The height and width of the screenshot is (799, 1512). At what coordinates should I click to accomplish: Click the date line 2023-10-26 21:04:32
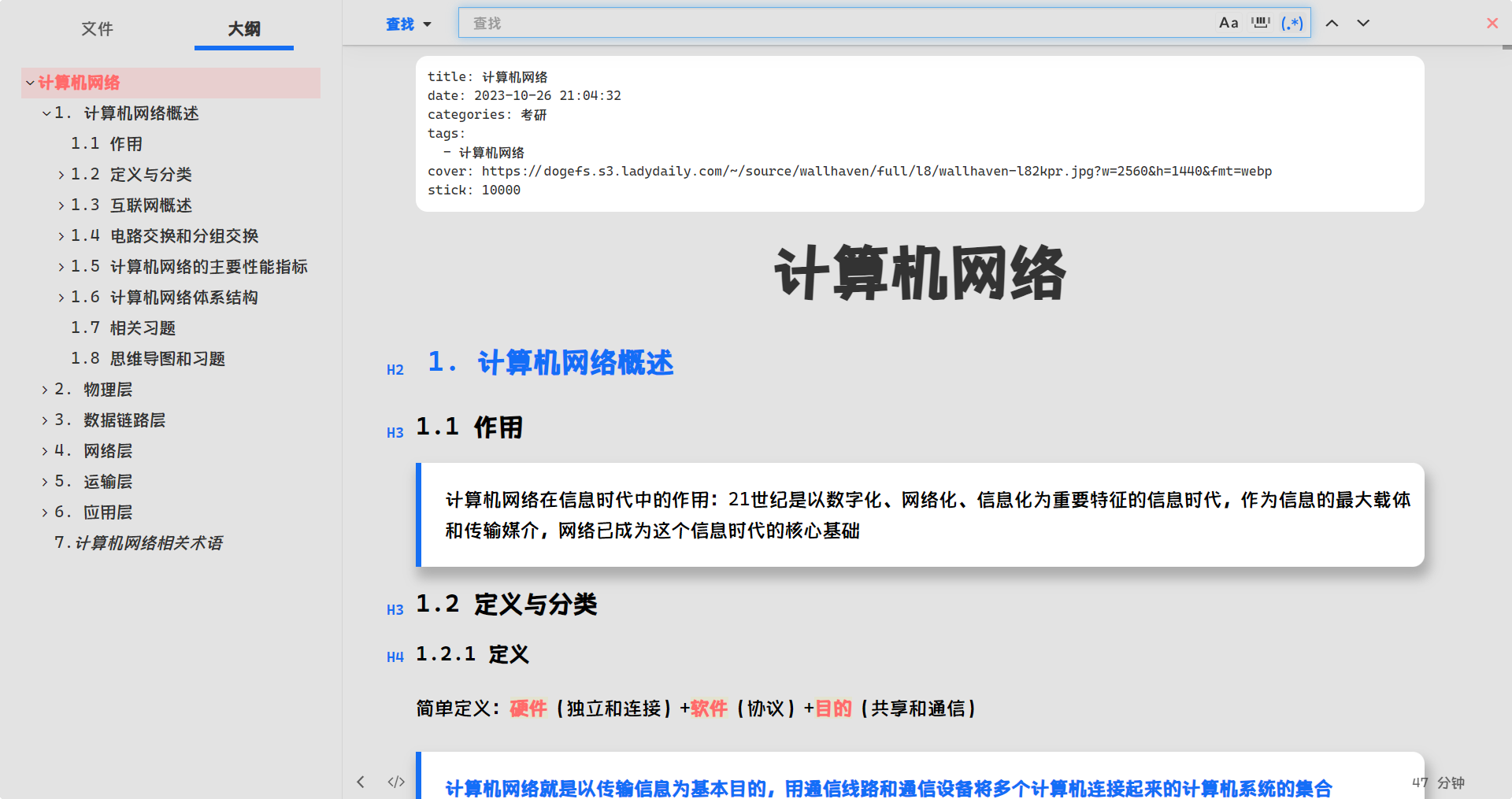click(524, 96)
